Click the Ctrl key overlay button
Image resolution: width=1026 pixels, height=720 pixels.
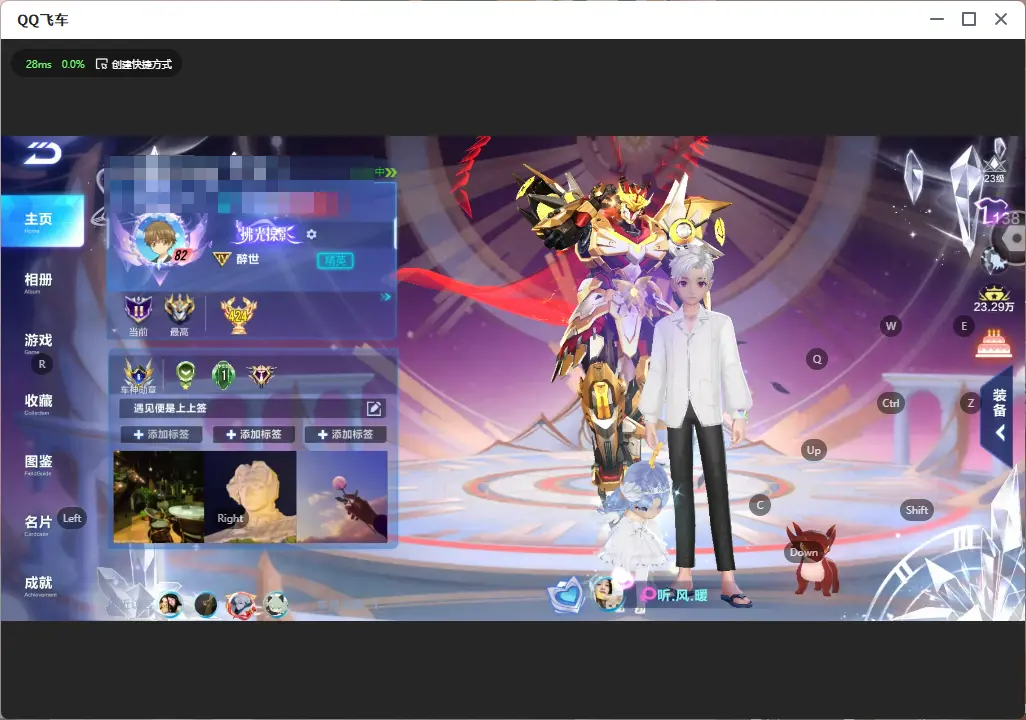[x=891, y=403]
